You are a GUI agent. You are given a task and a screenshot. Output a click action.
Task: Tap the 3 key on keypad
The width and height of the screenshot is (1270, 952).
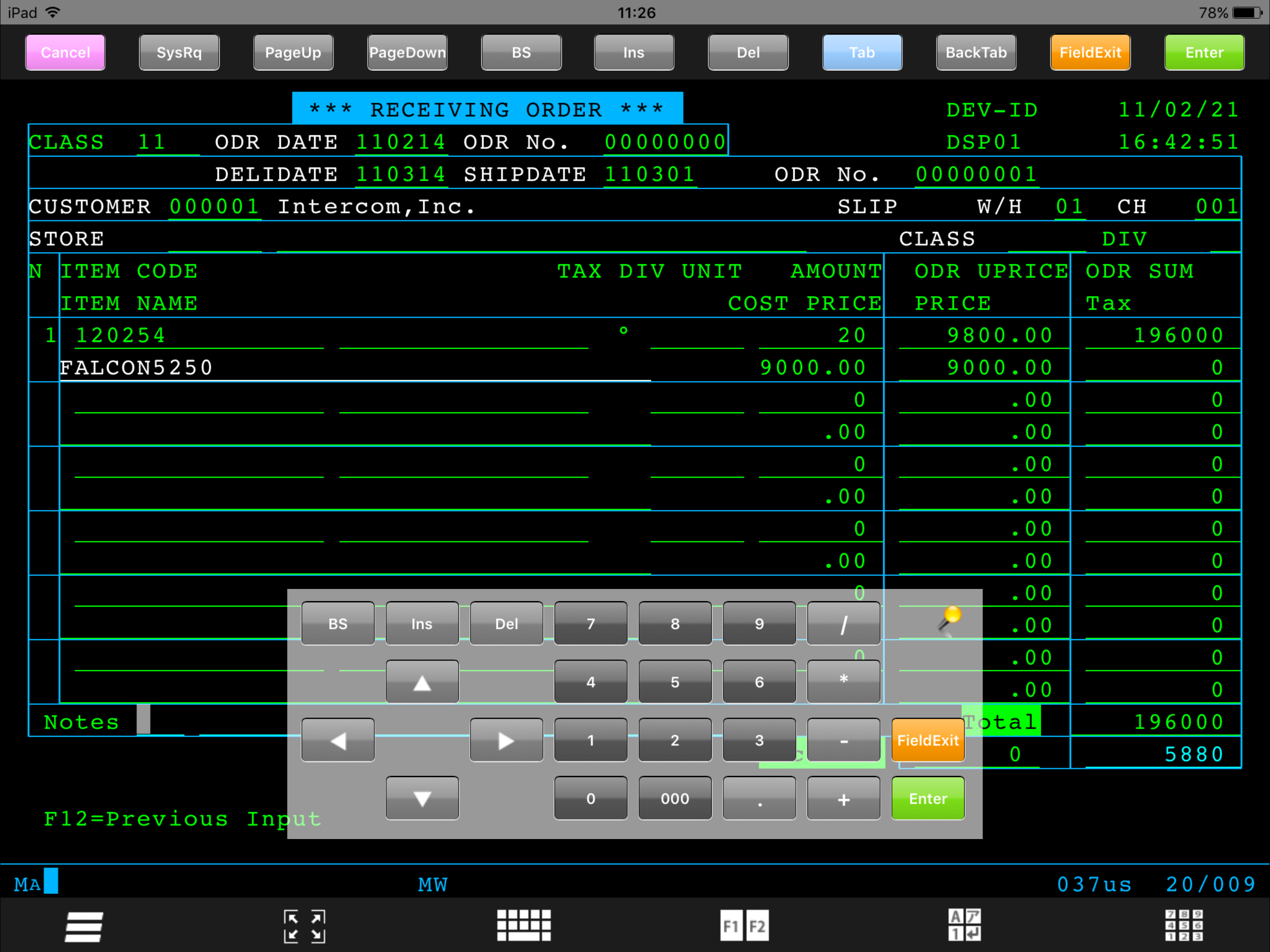pyautogui.click(x=759, y=740)
